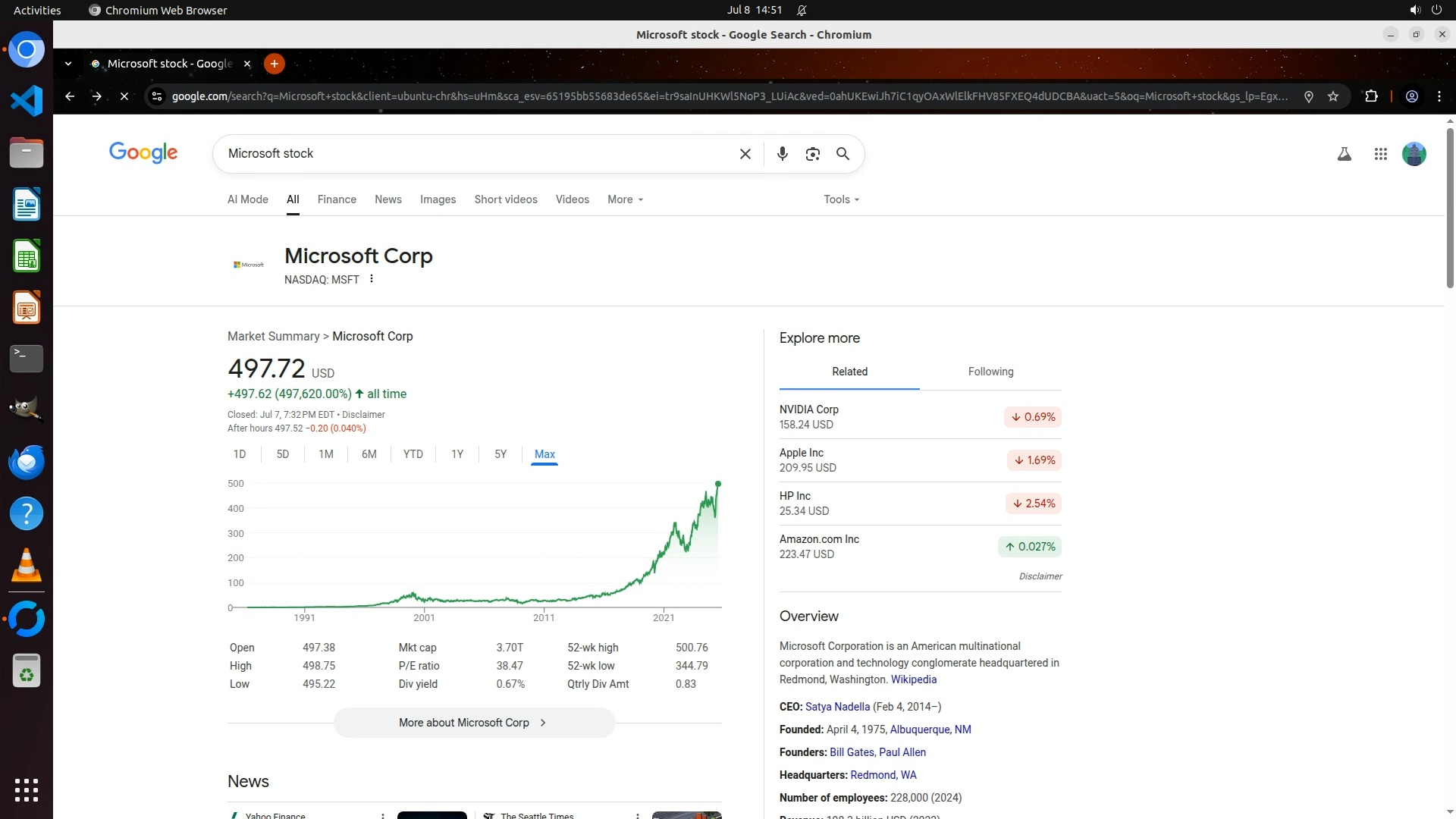This screenshot has height=819, width=1456.
Task: Expand the More search filters dropdown
Action: point(625,199)
